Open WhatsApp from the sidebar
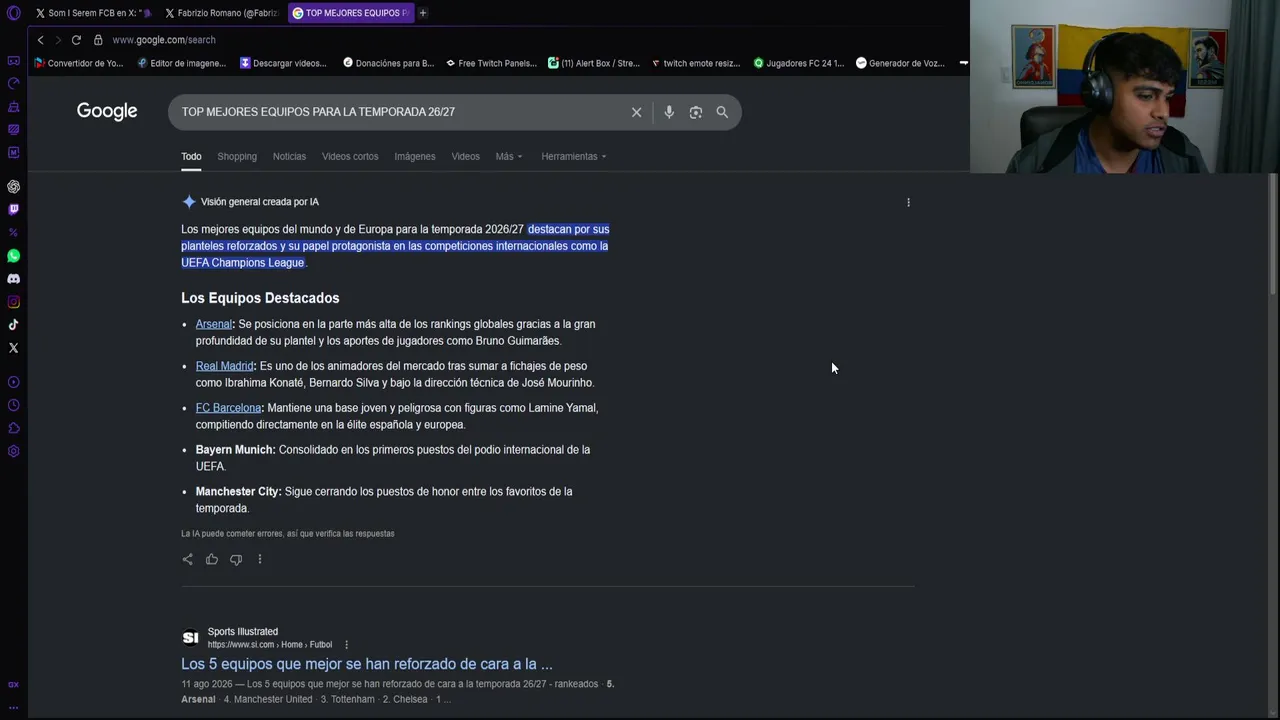1280x720 pixels. (13, 256)
